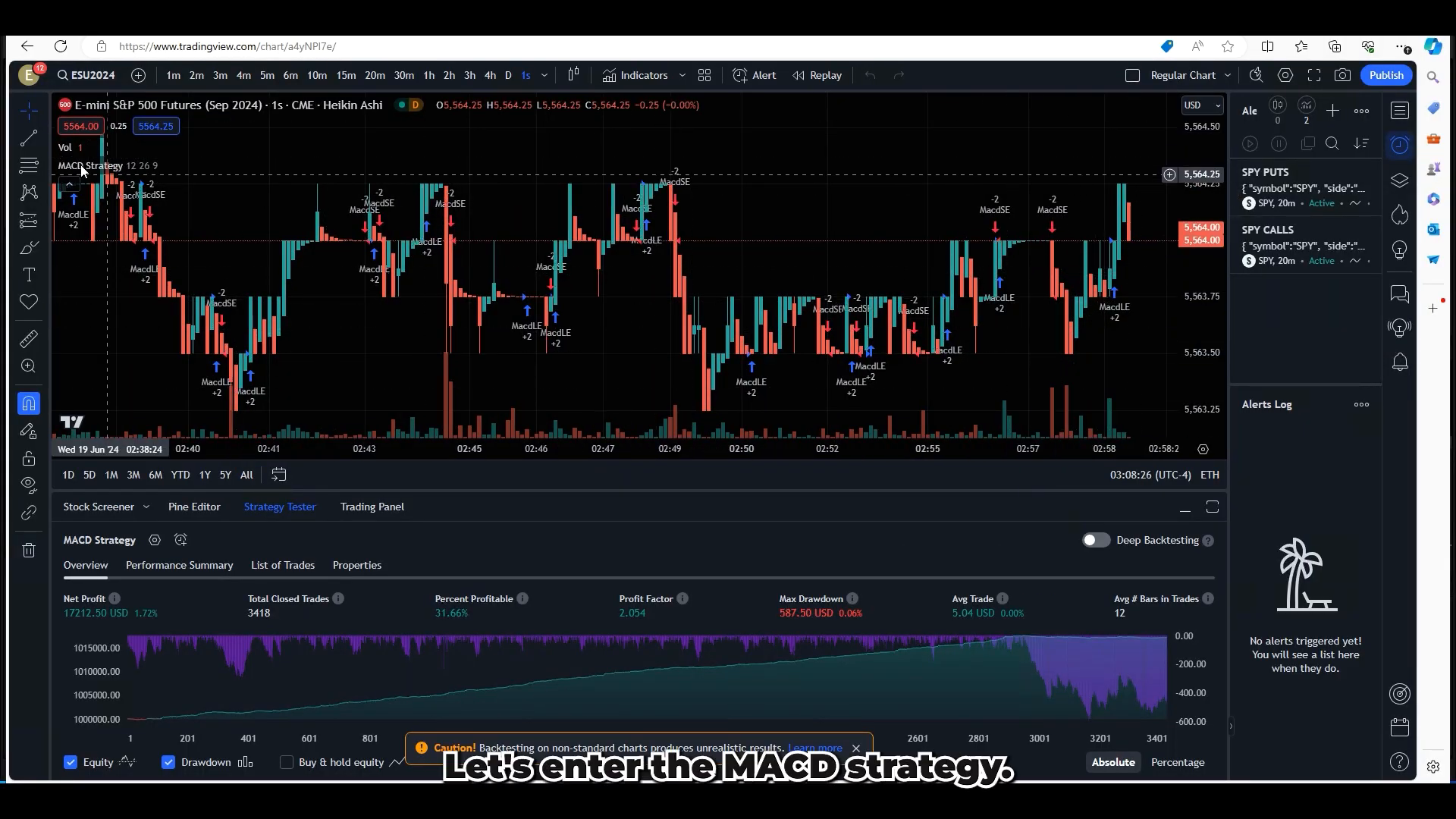Start bar Replay mode
Viewport: 1456px width, 819px height.
(817, 75)
